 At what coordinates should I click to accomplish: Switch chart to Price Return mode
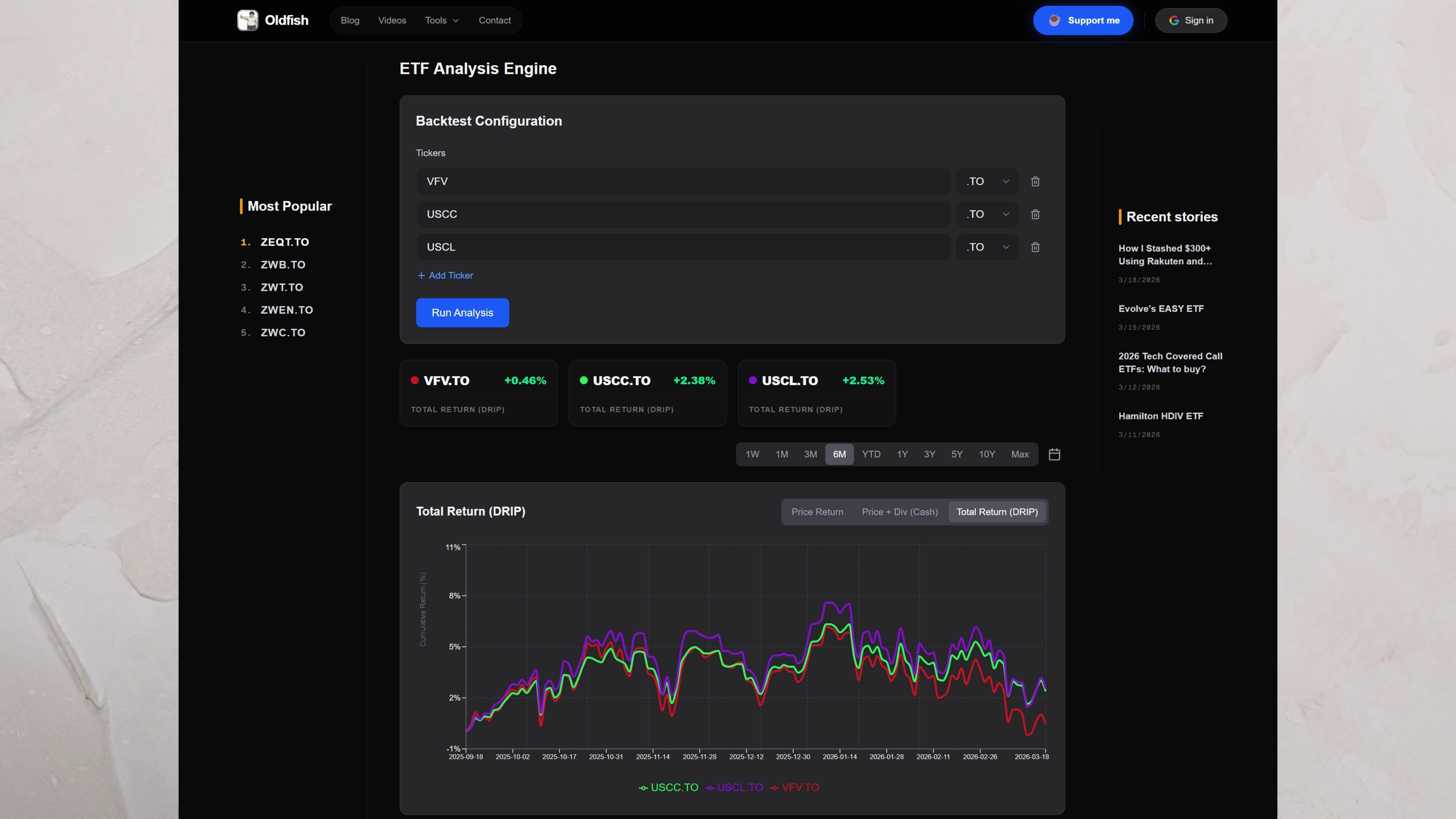click(x=817, y=512)
